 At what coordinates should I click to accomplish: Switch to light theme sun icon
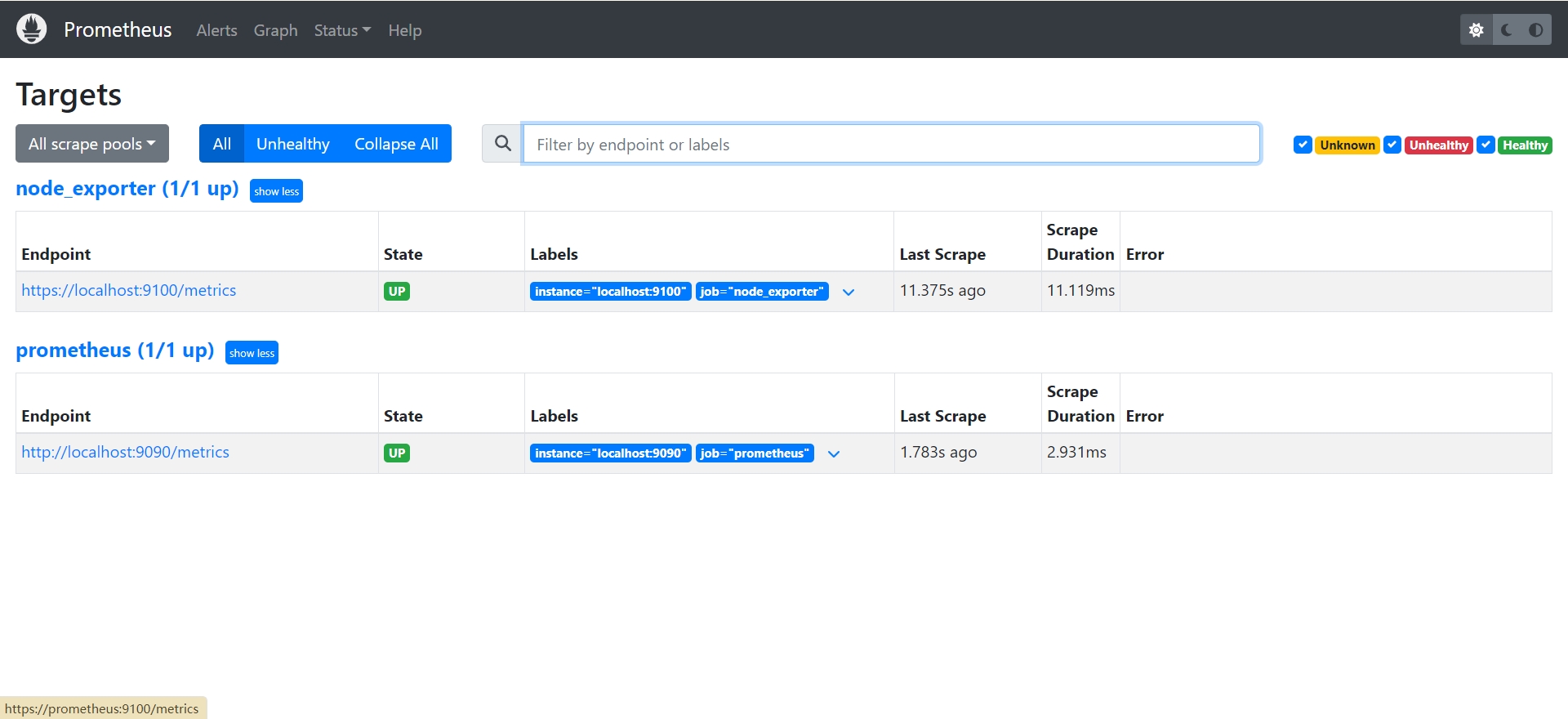click(1476, 30)
